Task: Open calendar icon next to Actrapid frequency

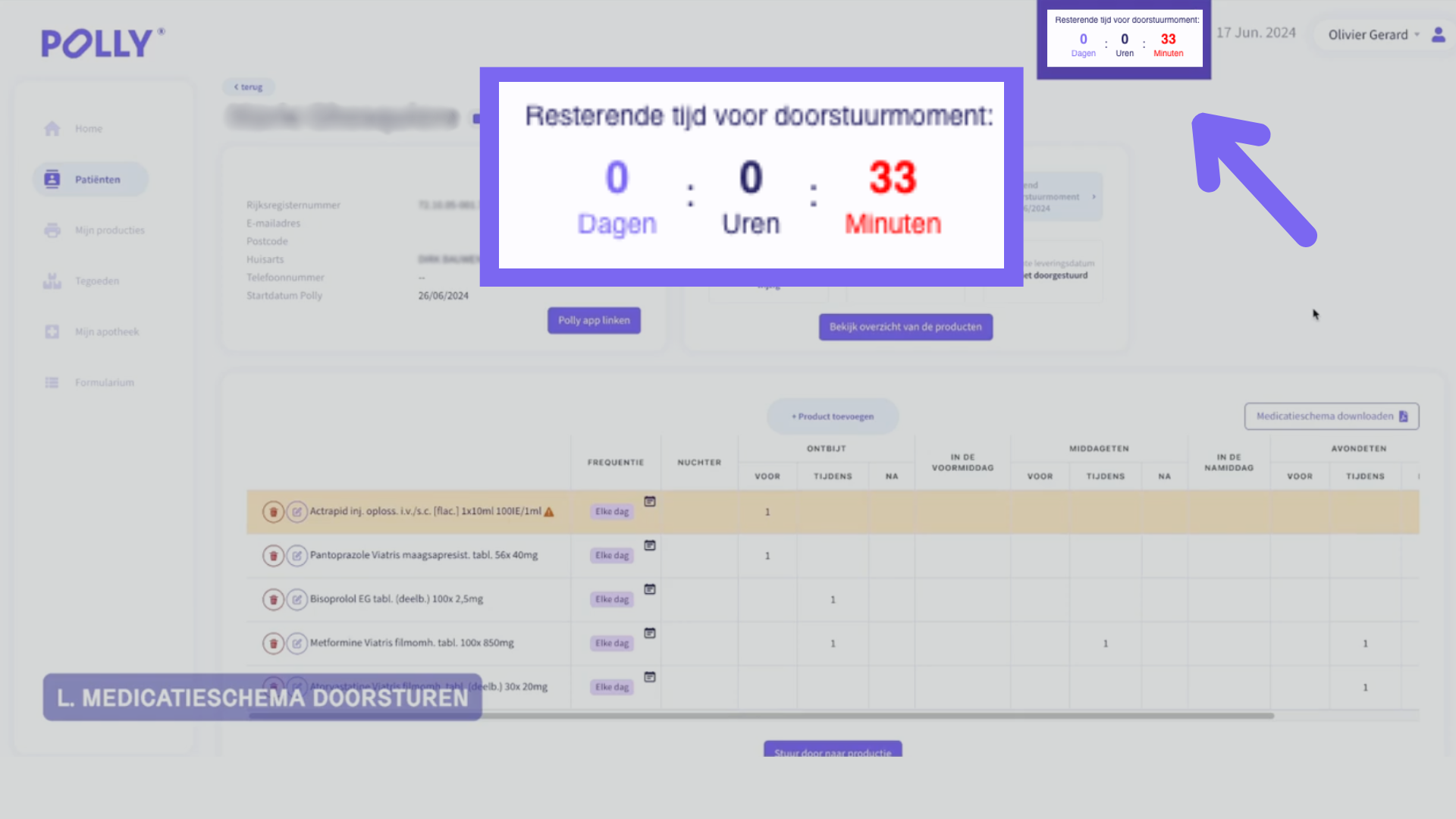Action: [650, 502]
